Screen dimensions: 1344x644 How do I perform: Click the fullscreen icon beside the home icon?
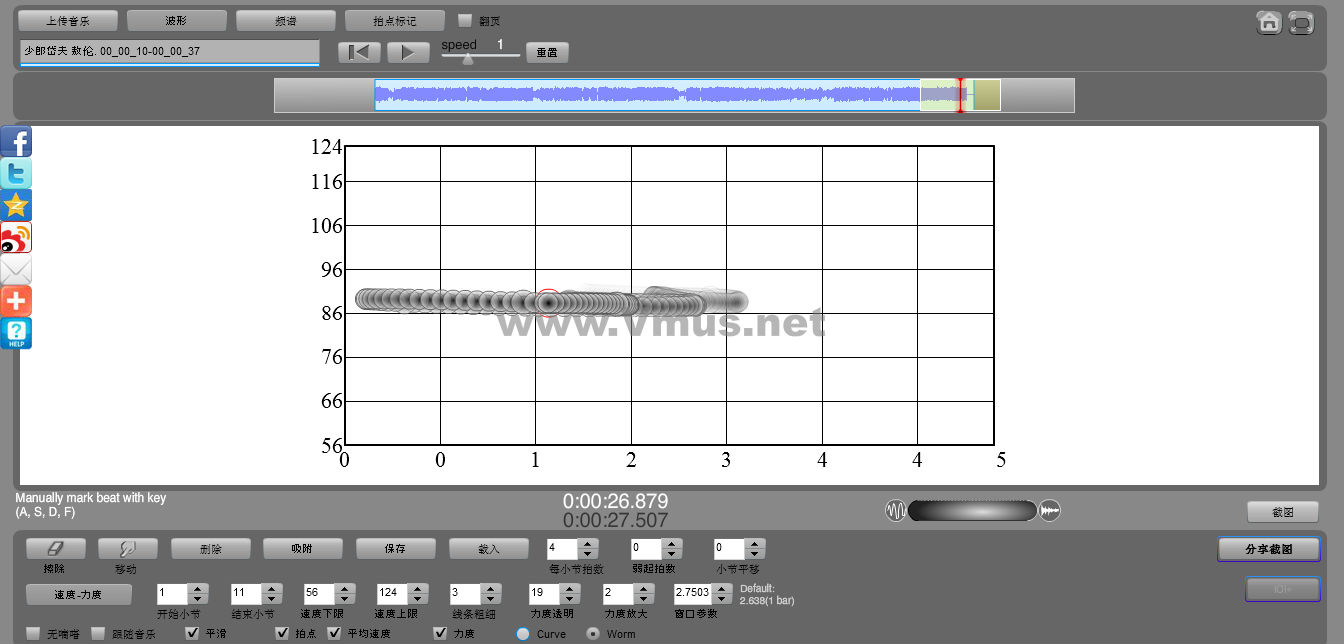click(1300, 22)
